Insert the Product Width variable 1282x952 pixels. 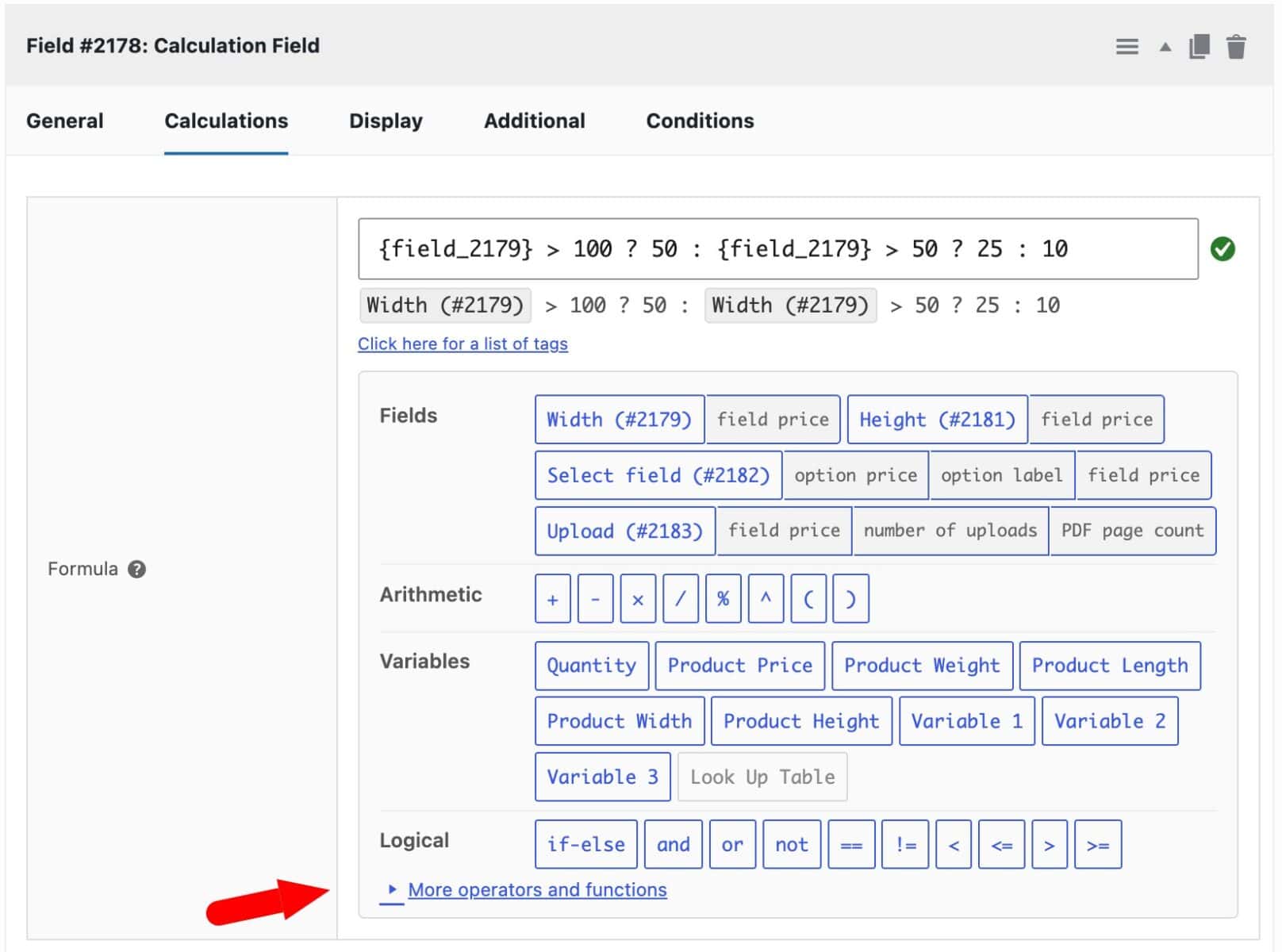(x=619, y=721)
